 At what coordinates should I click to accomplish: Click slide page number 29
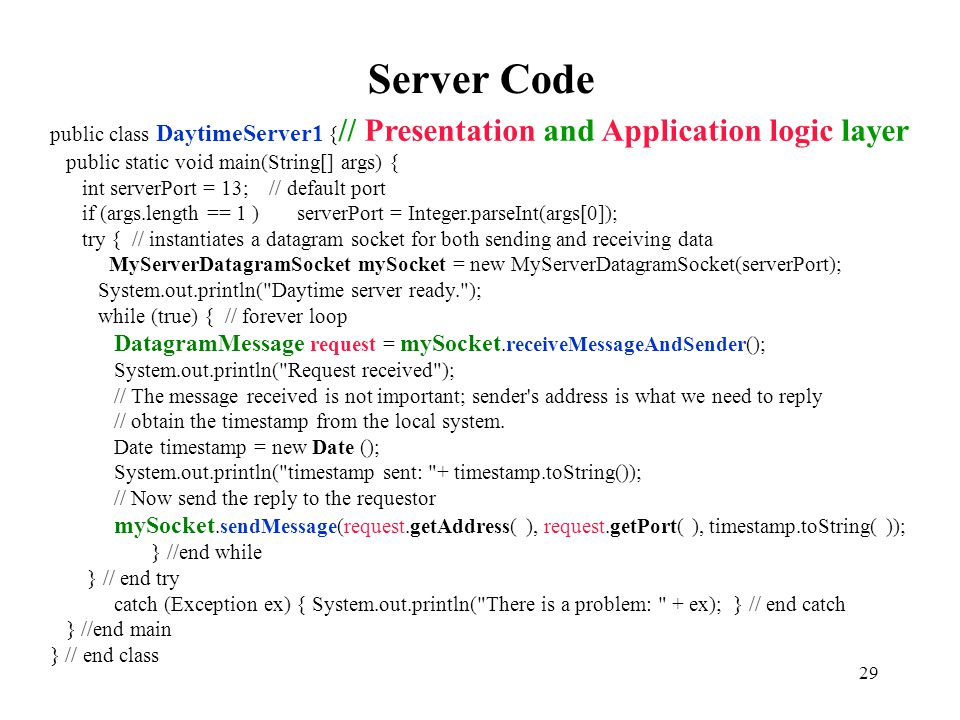pos(868,673)
